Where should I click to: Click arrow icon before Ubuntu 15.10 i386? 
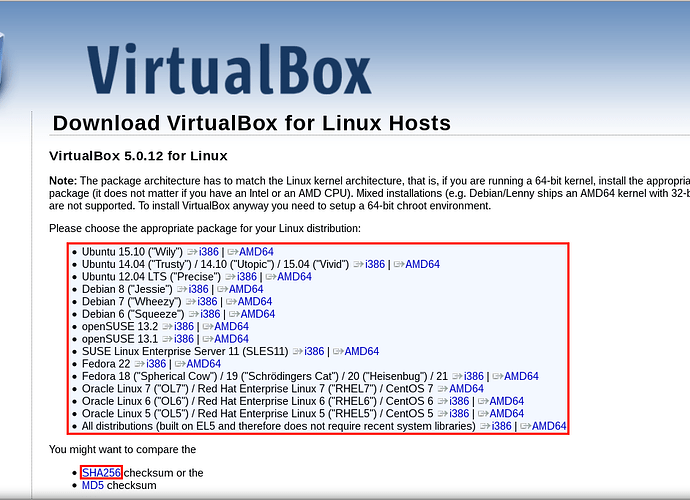click(191, 251)
